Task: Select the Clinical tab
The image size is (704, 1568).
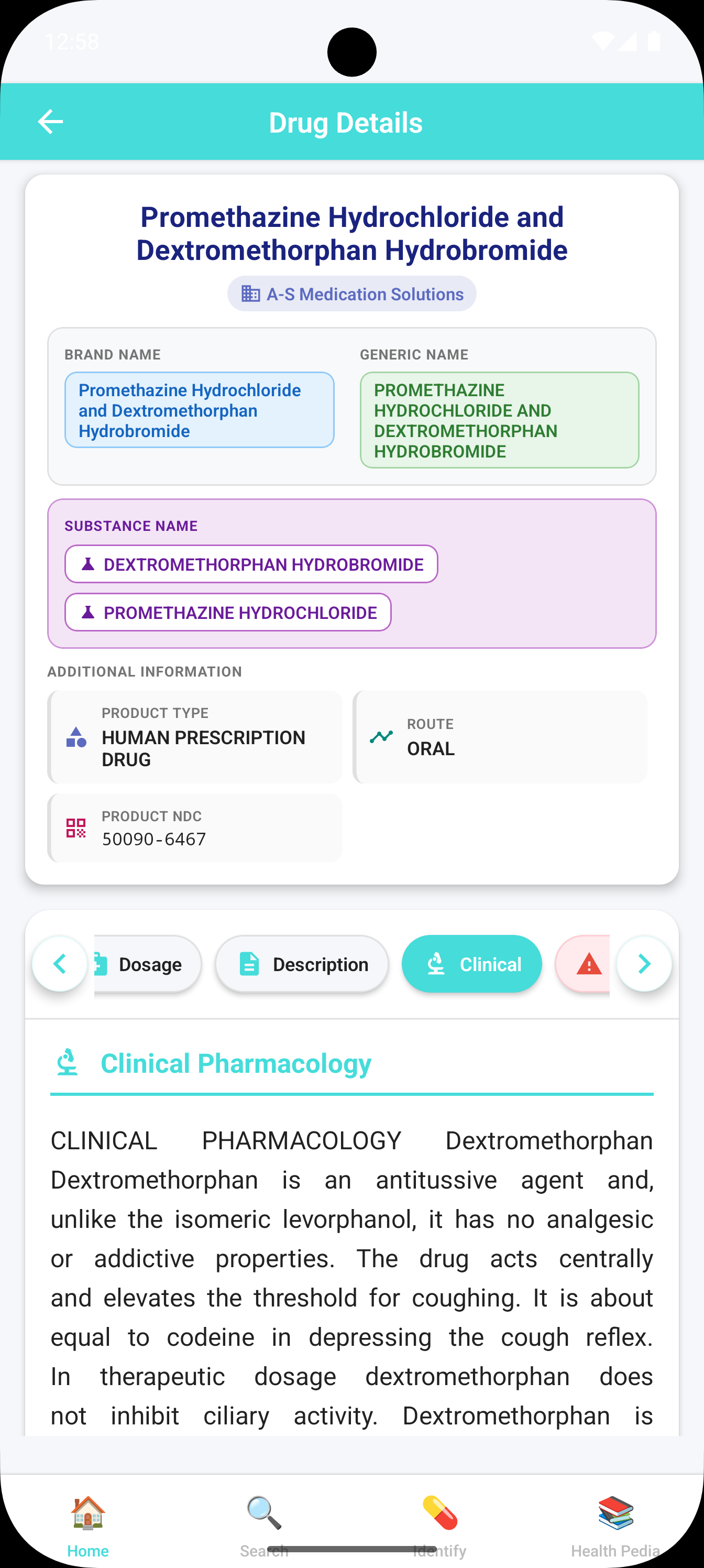Action: pyautogui.click(x=471, y=964)
